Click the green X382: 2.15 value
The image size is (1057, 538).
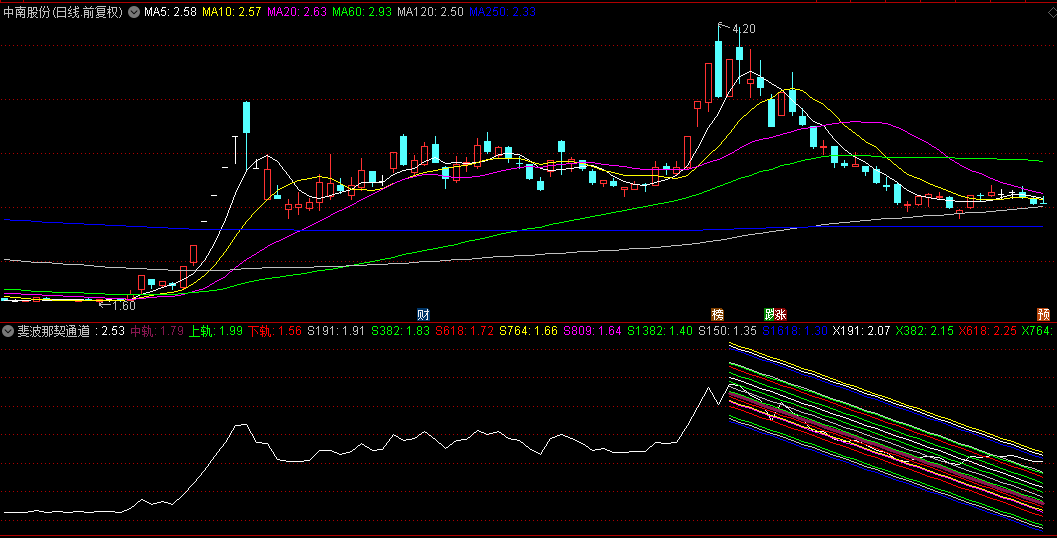point(925,331)
